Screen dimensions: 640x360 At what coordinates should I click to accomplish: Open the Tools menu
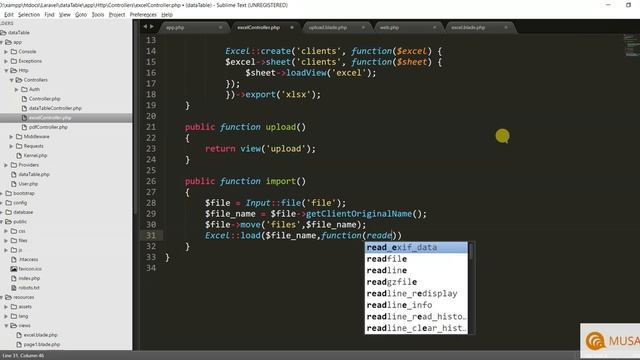point(98,14)
